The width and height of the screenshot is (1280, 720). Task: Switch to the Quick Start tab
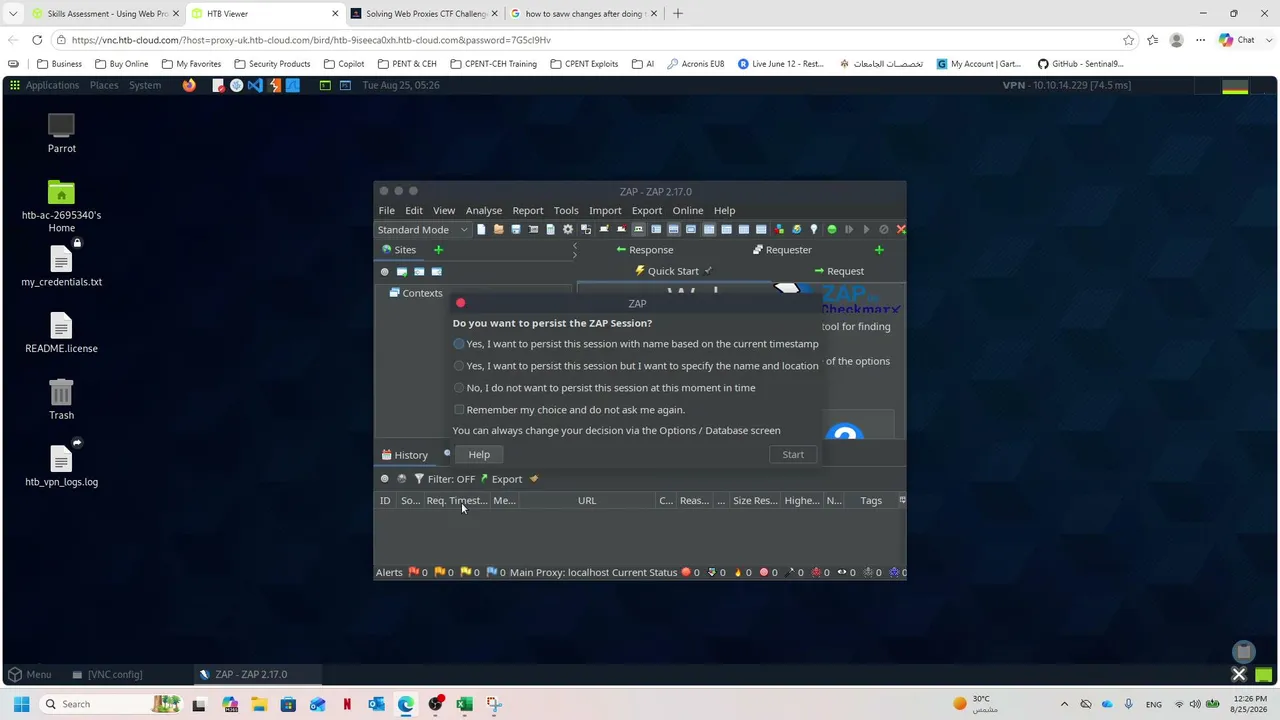pyautogui.click(x=673, y=271)
